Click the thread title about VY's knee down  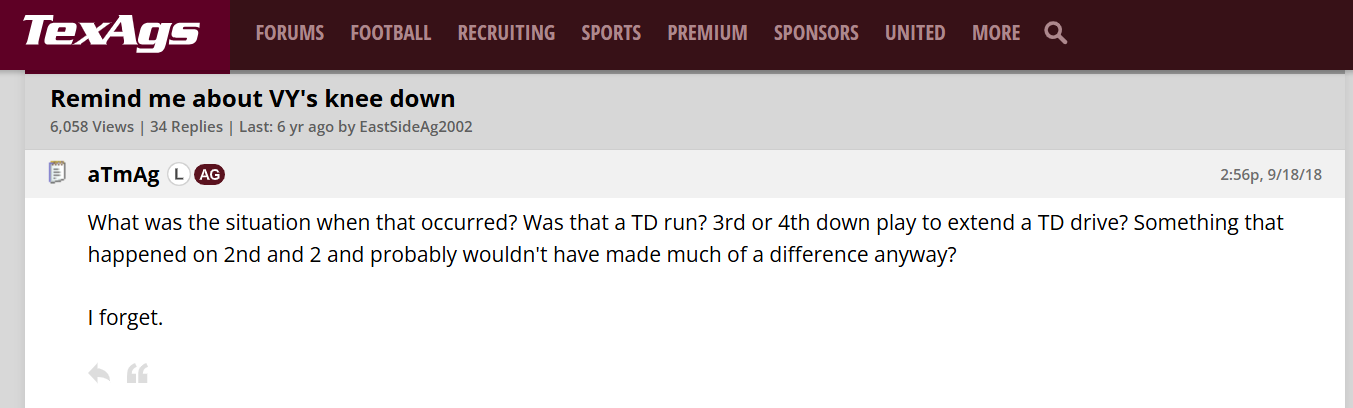coord(253,99)
